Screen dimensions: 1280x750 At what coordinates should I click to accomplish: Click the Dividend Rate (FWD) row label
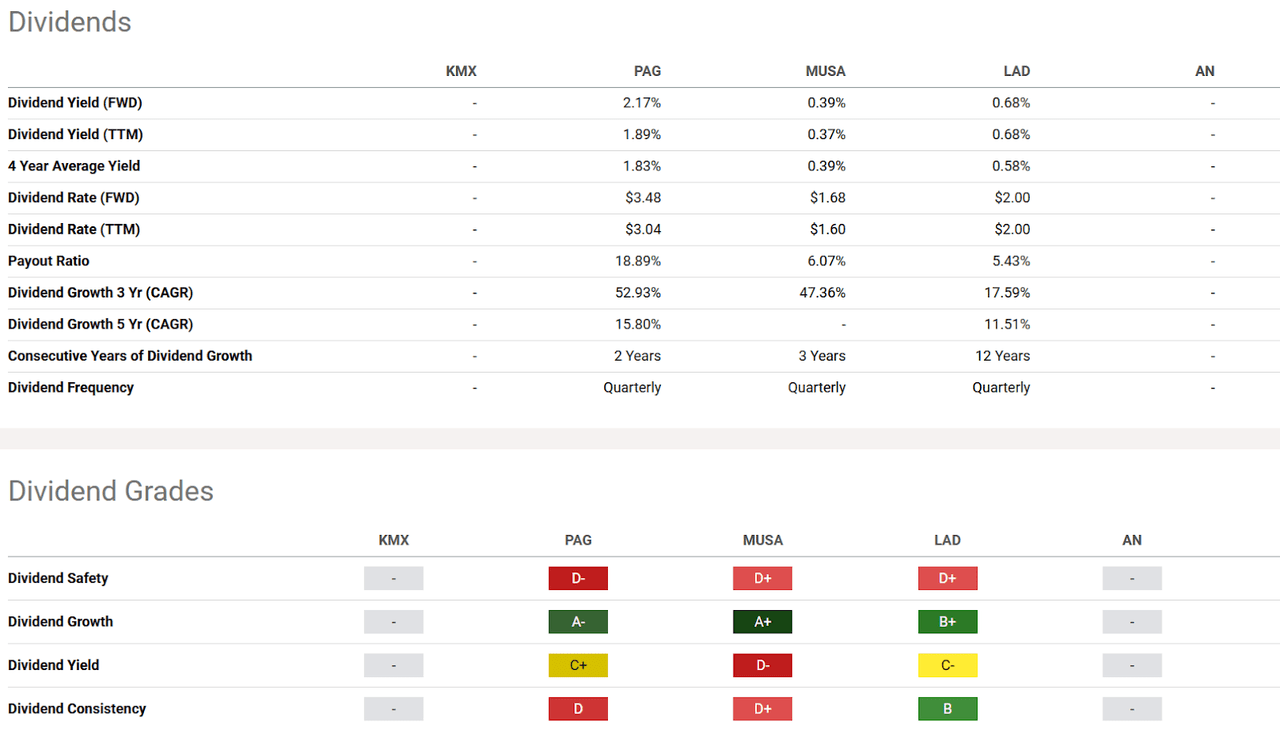[x=73, y=198]
